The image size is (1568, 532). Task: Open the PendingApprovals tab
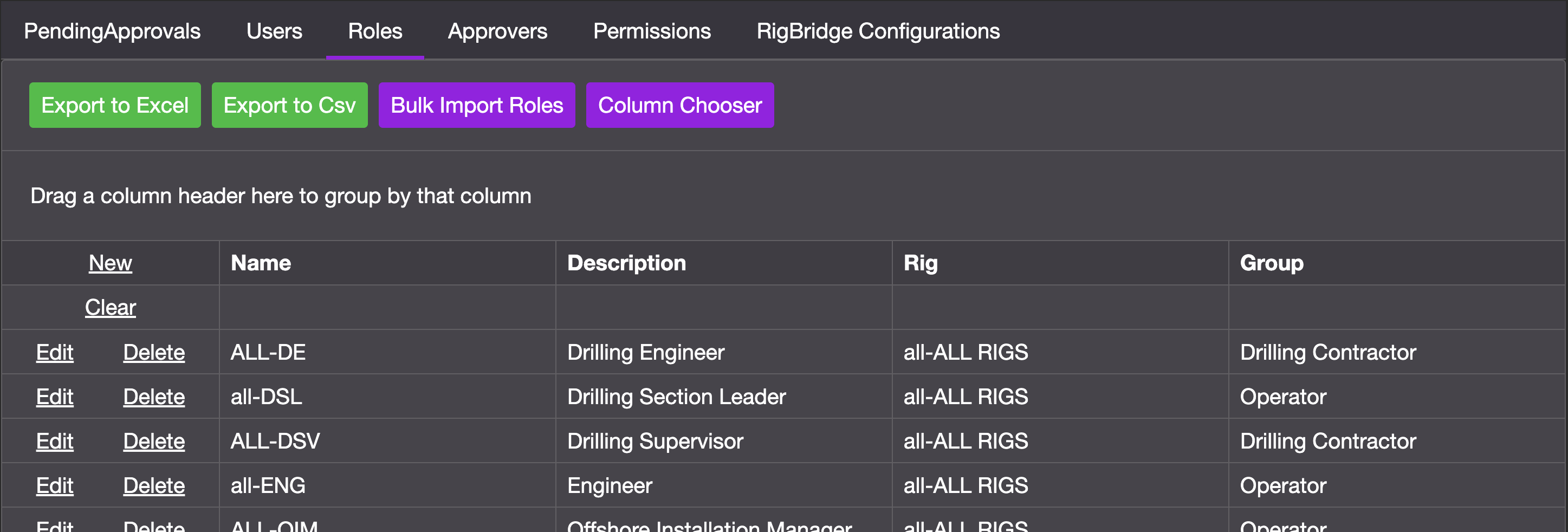112,30
